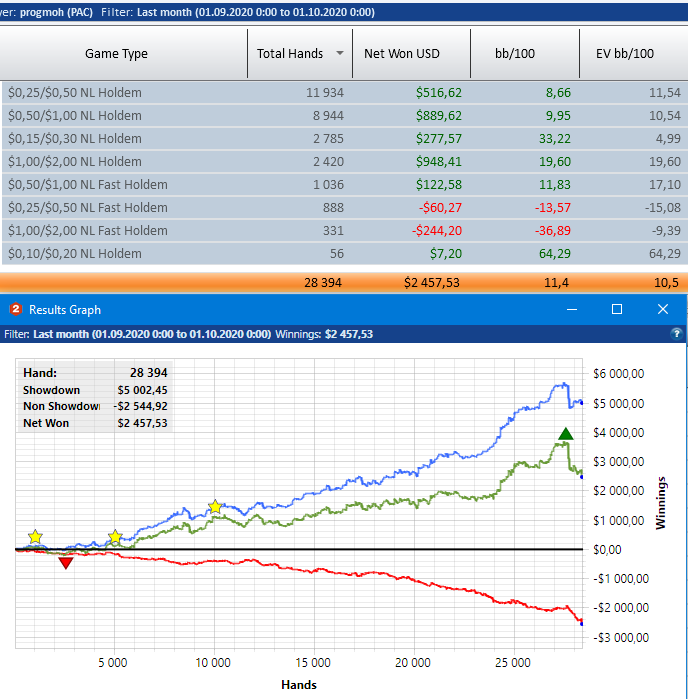Sort by the Total Hands column header
This screenshot has height=699, width=688.
tap(300, 53)
